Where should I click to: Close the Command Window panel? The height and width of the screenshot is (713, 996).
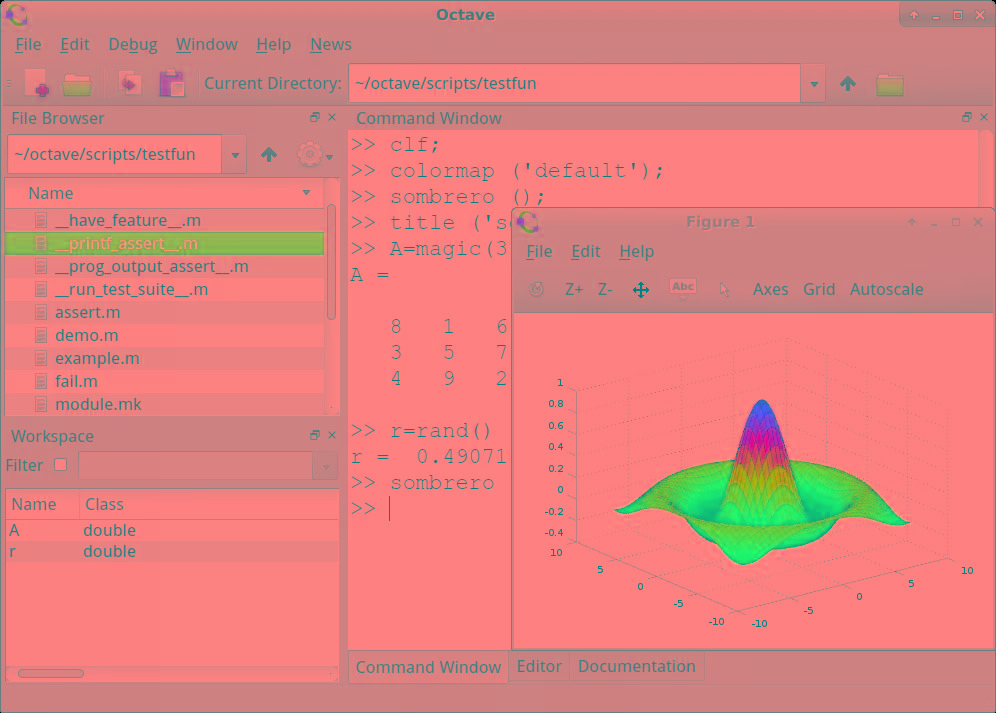[984, 117]
